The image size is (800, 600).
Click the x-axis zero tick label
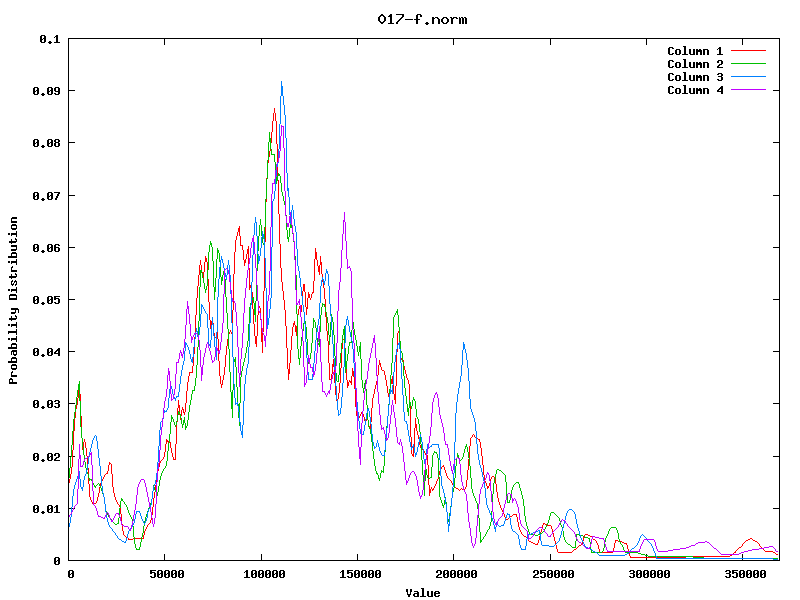[70, 574]
